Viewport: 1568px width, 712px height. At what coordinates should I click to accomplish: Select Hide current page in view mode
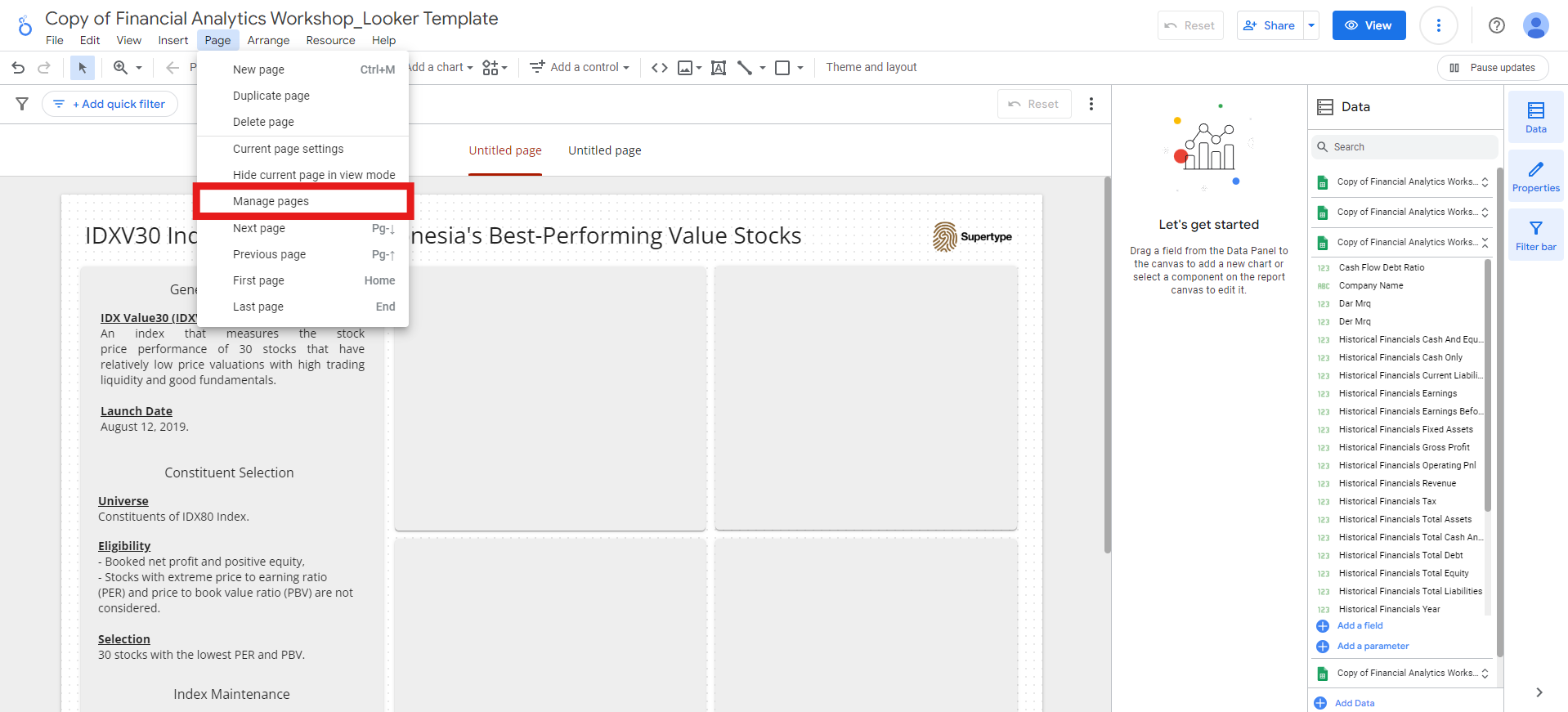[x=302, y=175]
